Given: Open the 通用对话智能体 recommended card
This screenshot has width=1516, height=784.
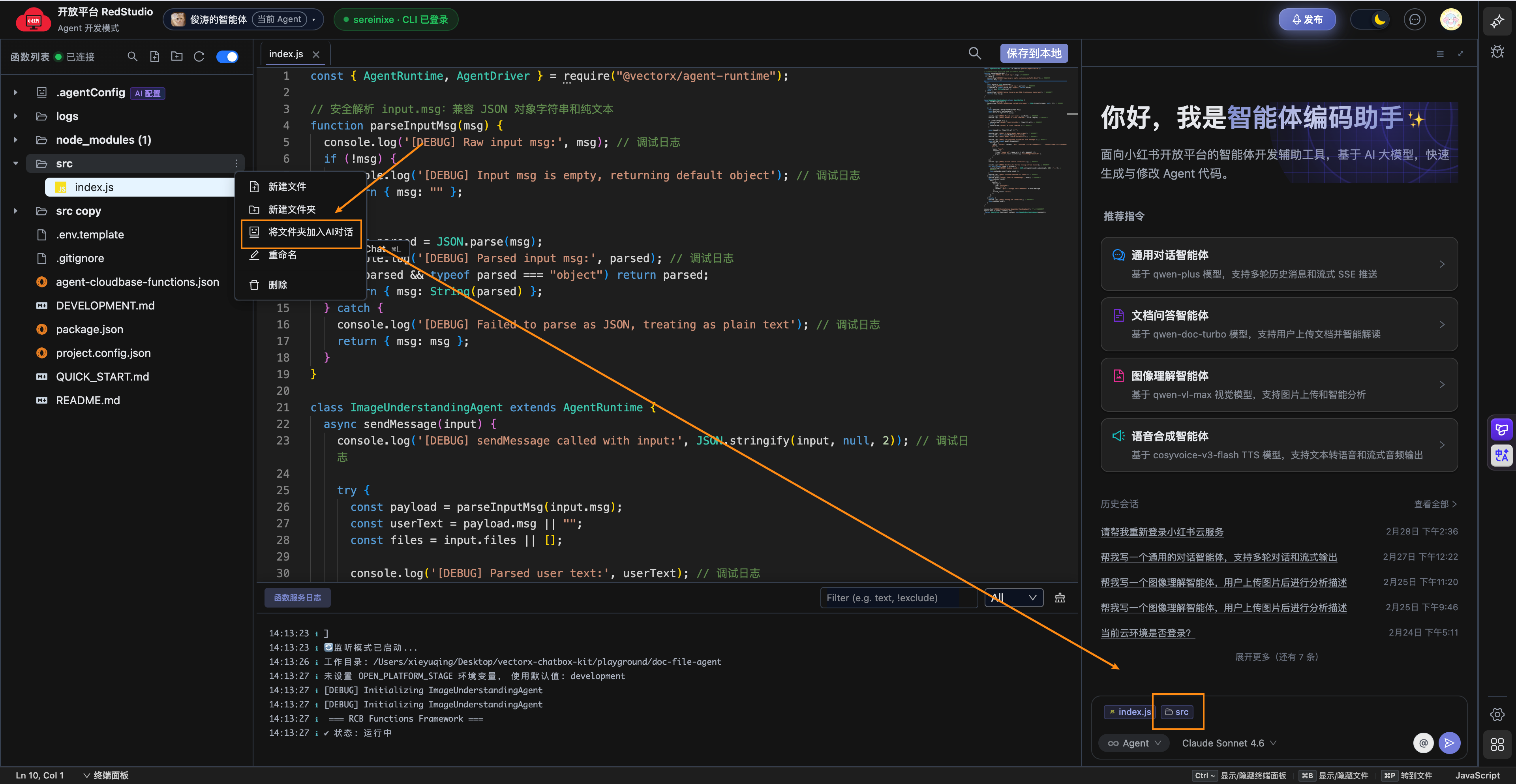Looking at the screenshot, I should point(1279,264).
